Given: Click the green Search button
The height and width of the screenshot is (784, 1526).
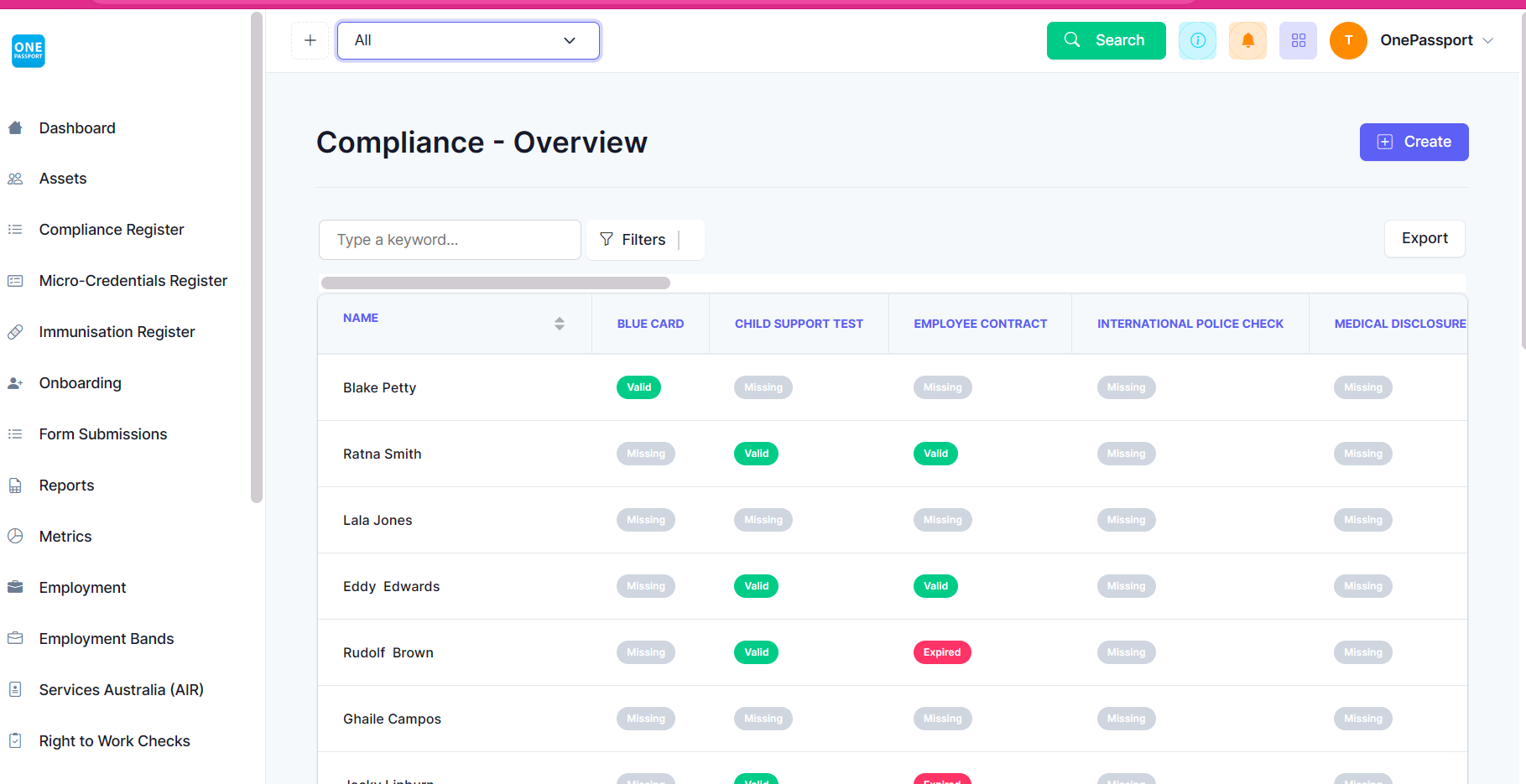Looking at the screenshot, I should coord(1107,40).
